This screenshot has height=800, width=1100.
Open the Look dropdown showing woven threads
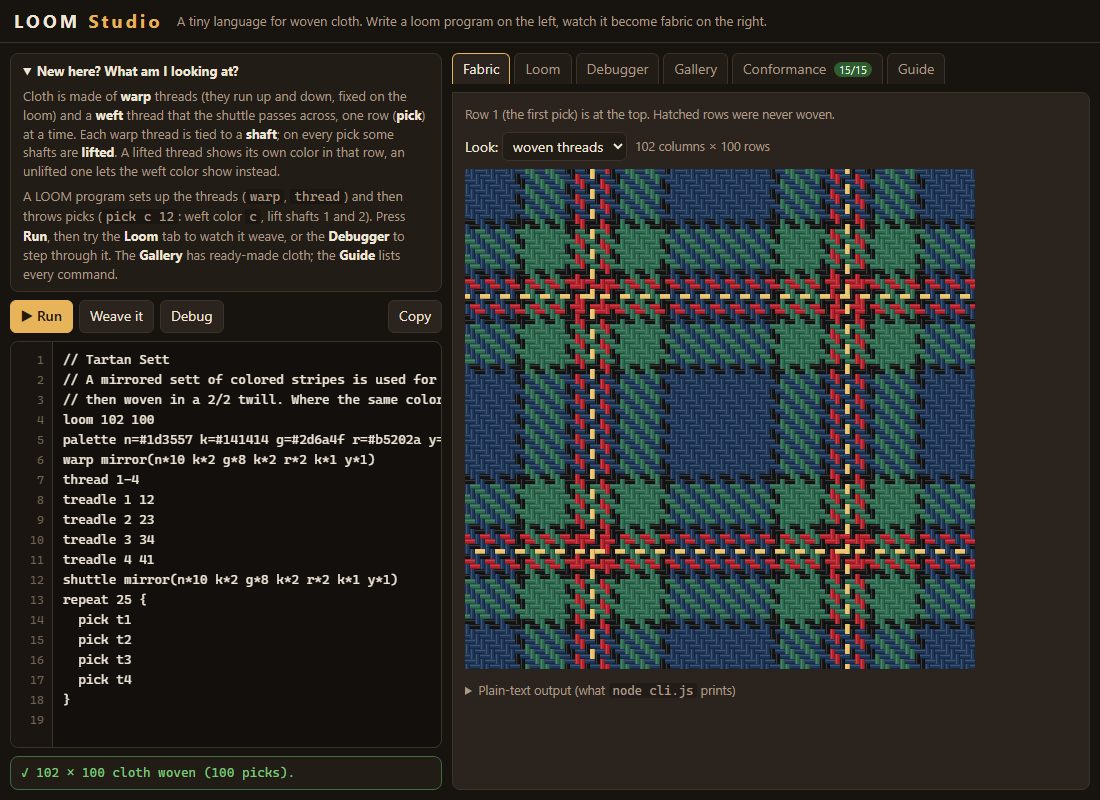[x=564, y=147]
